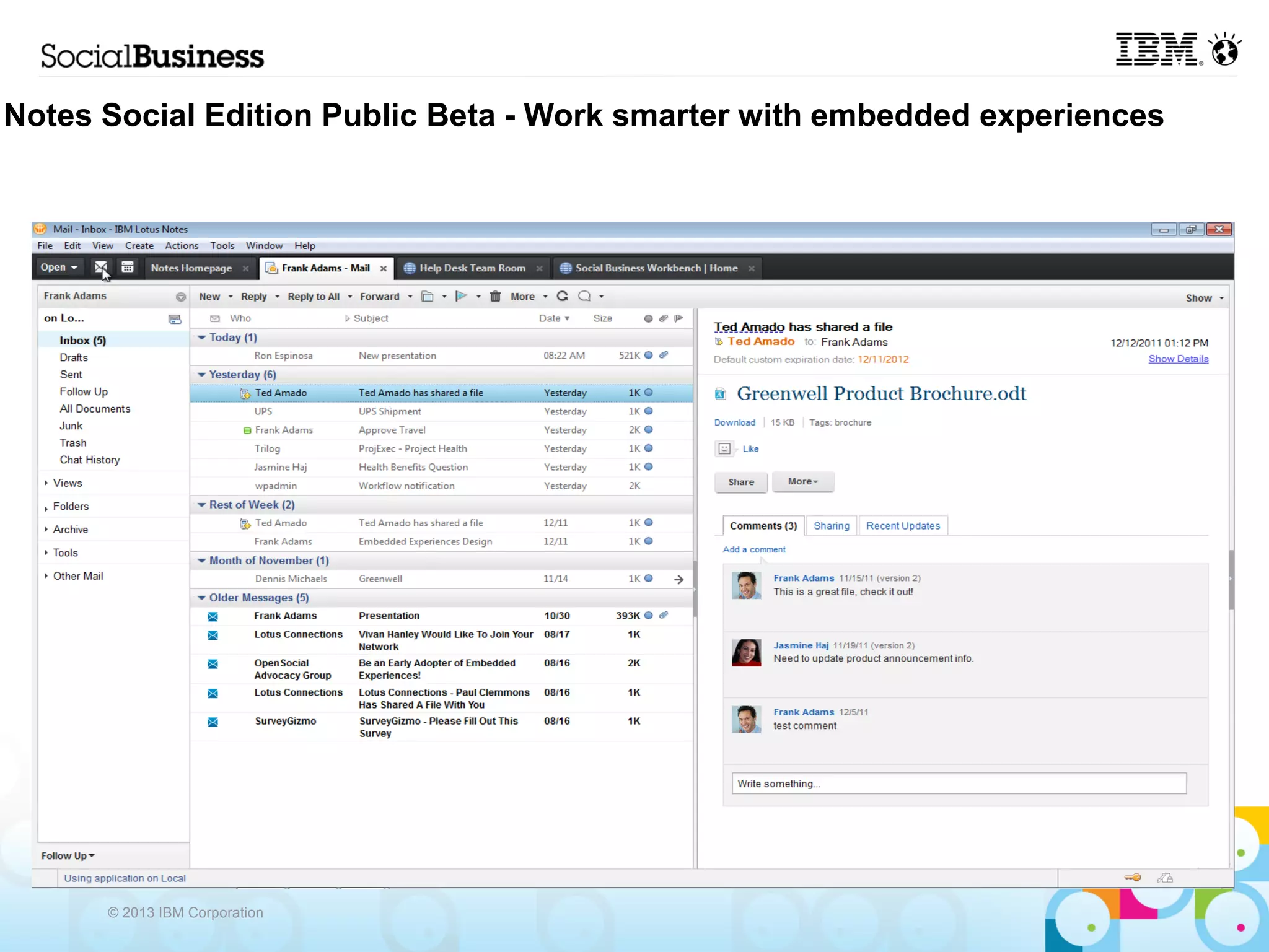Image resolution: width=1269 pixels, height=952 pixels.
Task: Open the Create menu
Action: tap(139, 246)
